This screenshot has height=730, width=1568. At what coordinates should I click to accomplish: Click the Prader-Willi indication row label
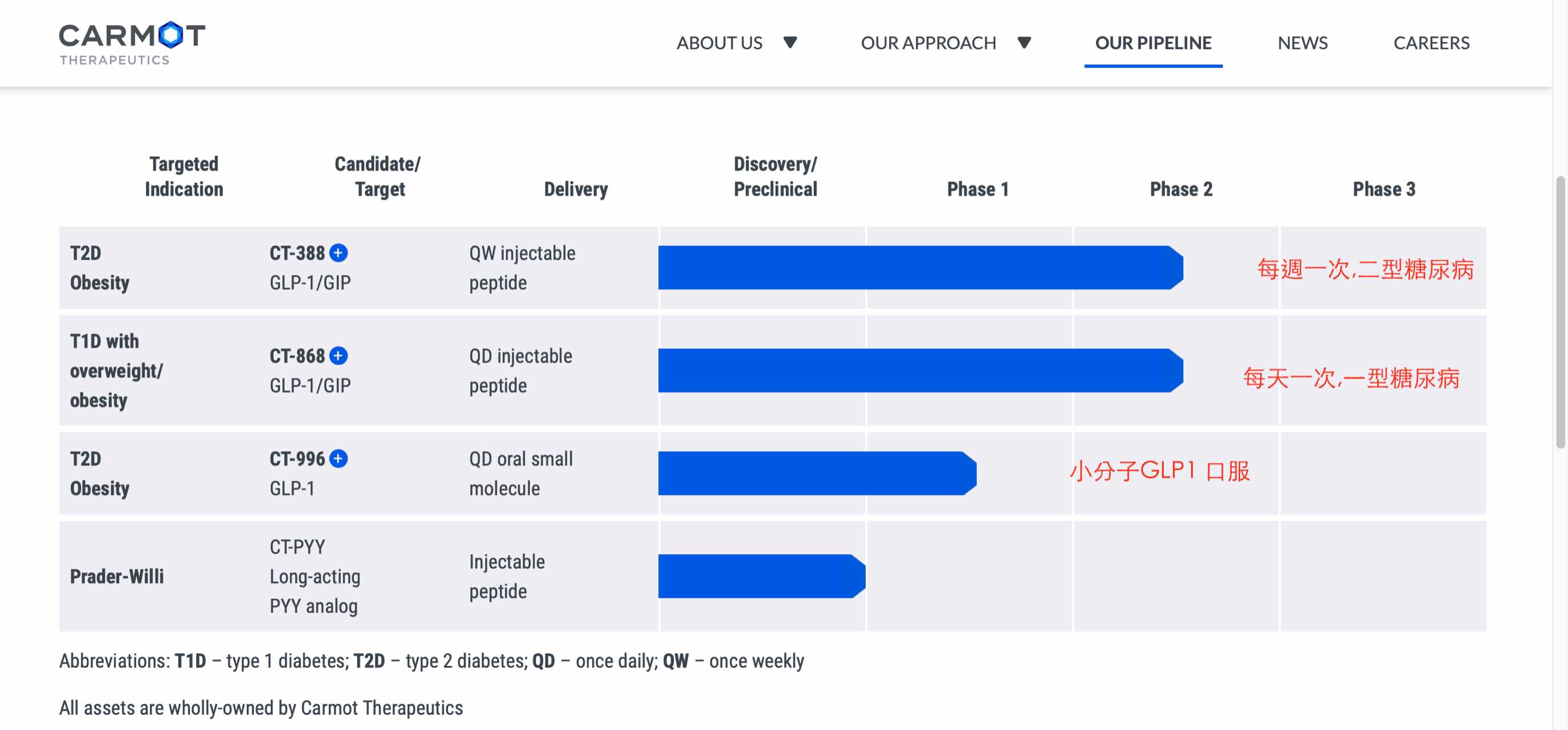tap(117, 576)
